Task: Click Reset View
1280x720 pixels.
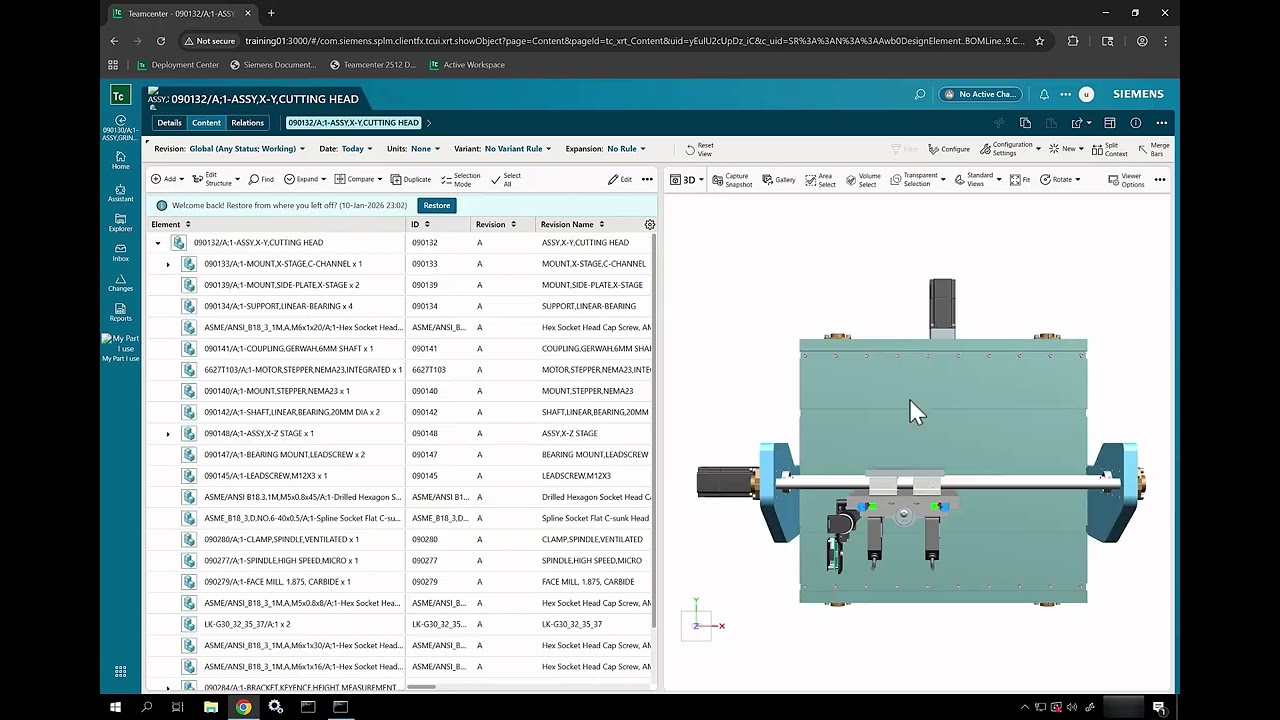Action: click(699, 149)
